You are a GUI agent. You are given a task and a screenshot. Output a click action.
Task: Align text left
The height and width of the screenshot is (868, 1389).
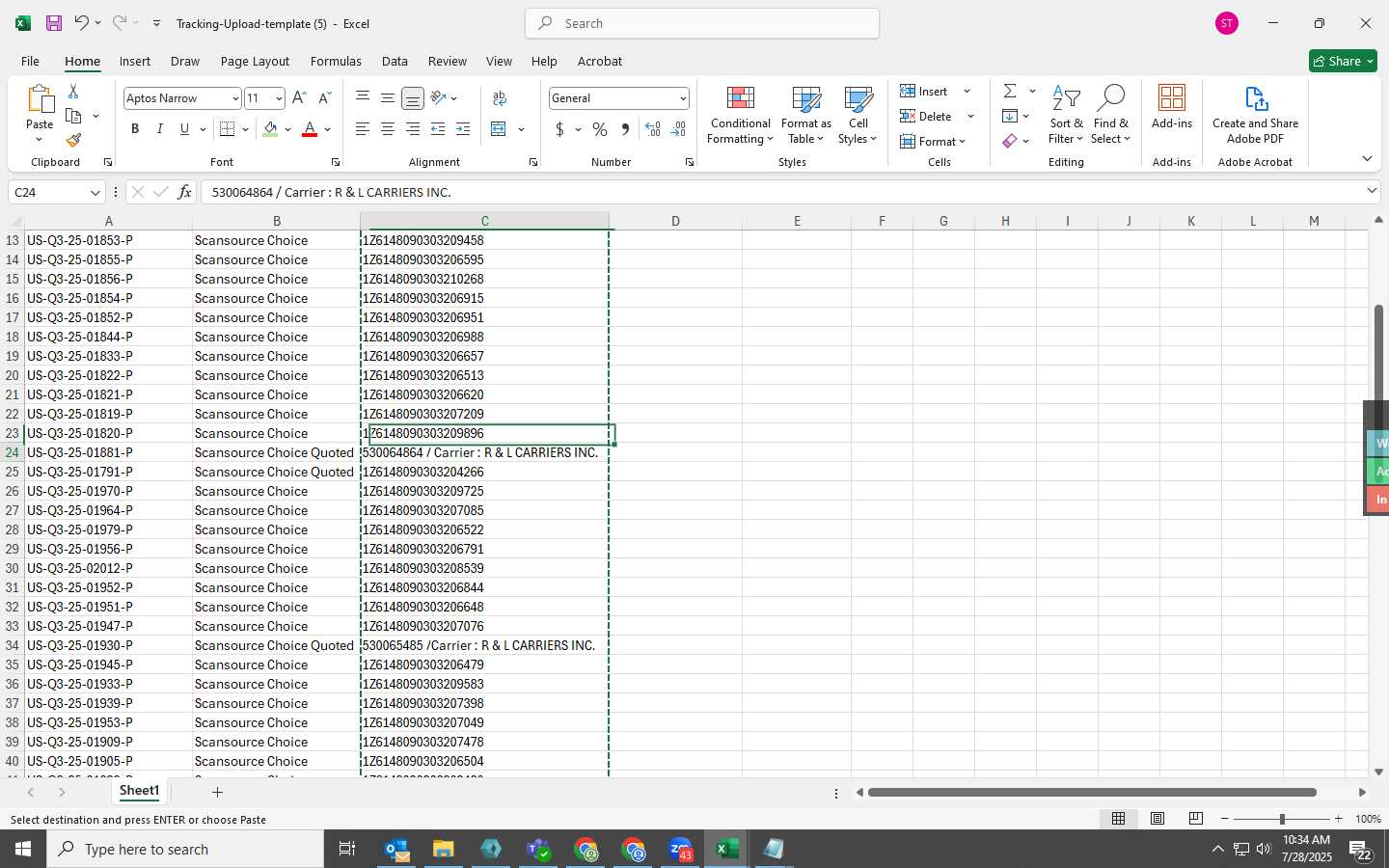[363, 129]
